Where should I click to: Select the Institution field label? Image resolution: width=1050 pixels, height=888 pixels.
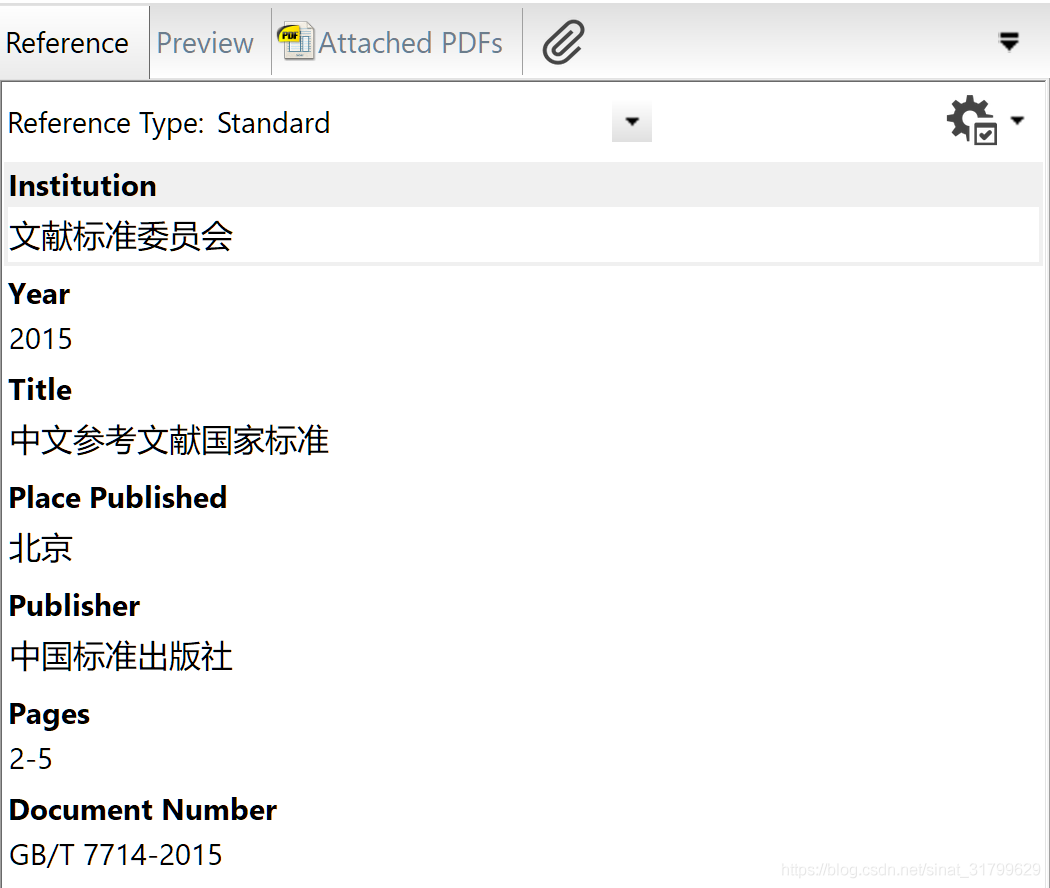click(83, 186)
